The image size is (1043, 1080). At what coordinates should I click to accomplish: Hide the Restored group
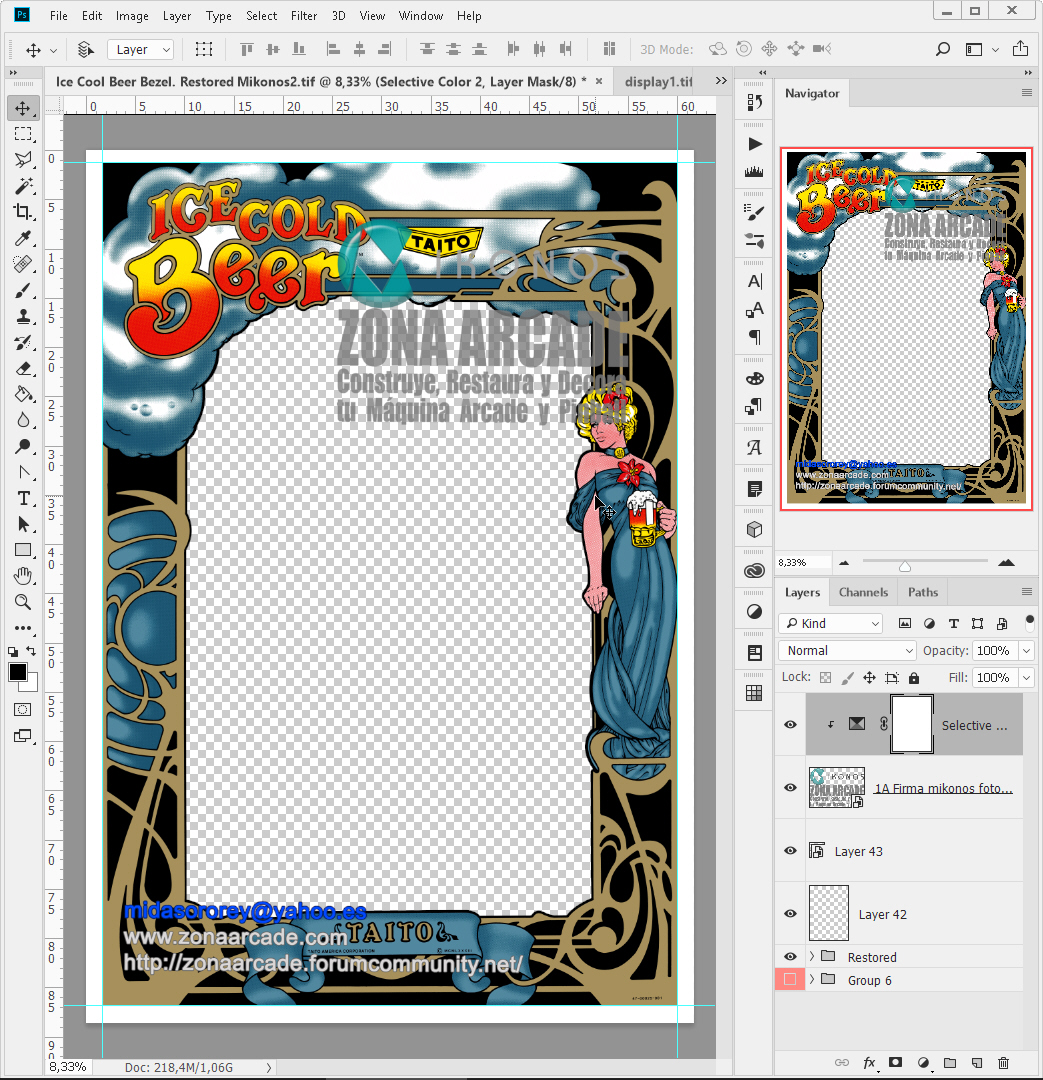click(790, 957)
